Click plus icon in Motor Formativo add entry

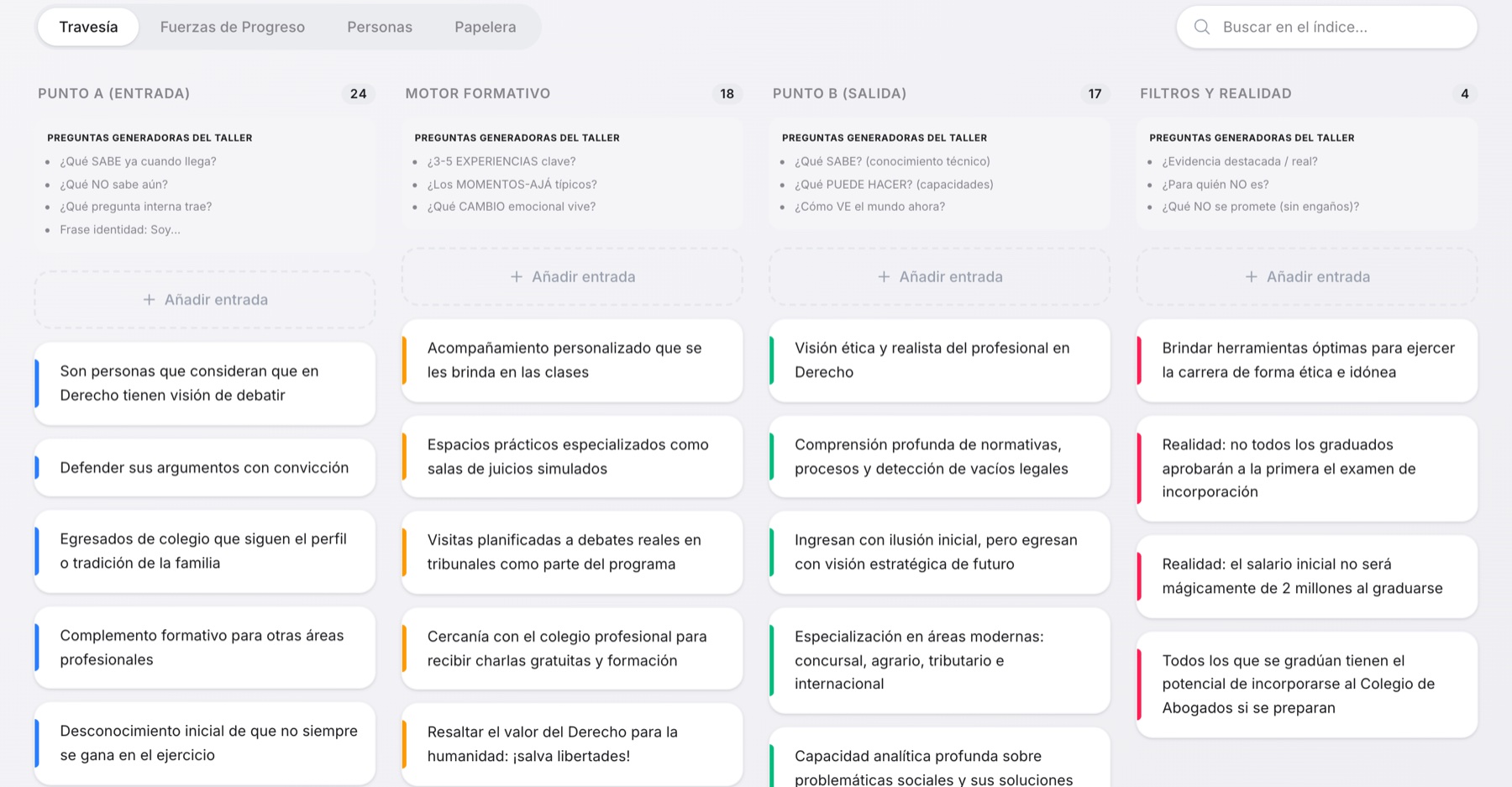point(517,276)
